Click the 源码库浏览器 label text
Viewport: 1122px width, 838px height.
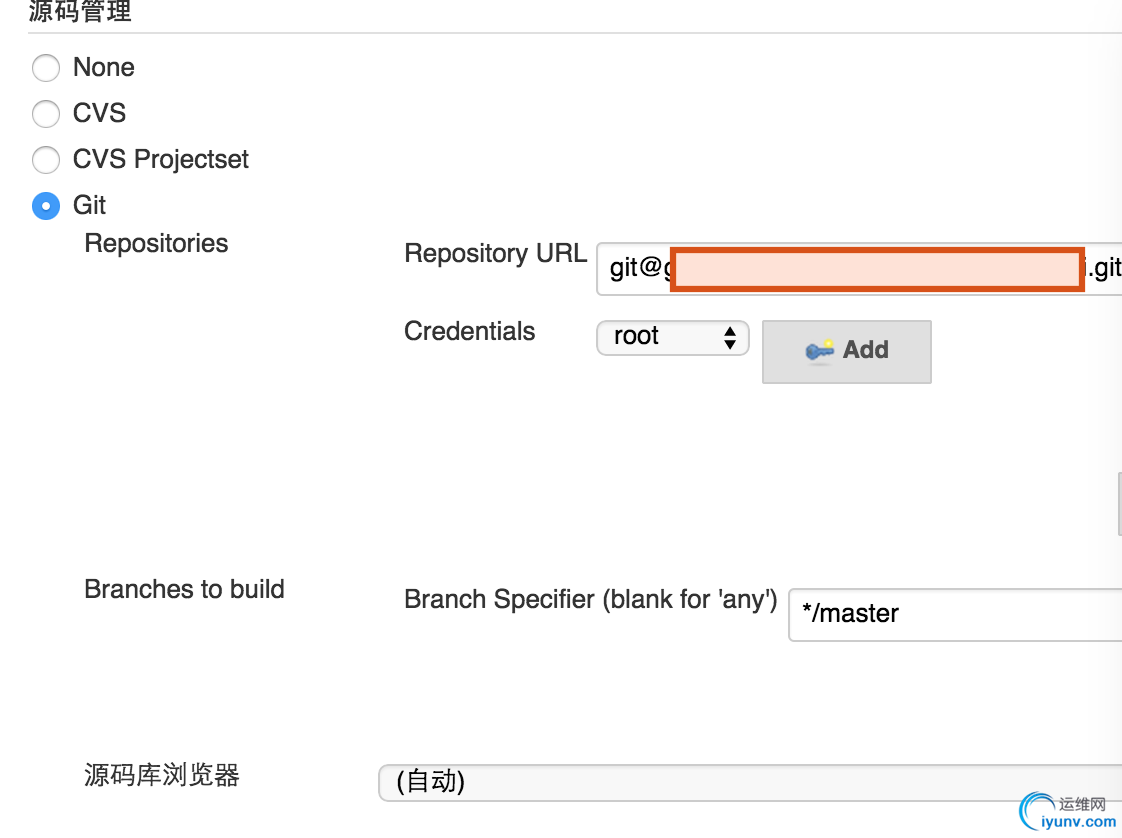(162, 775)
